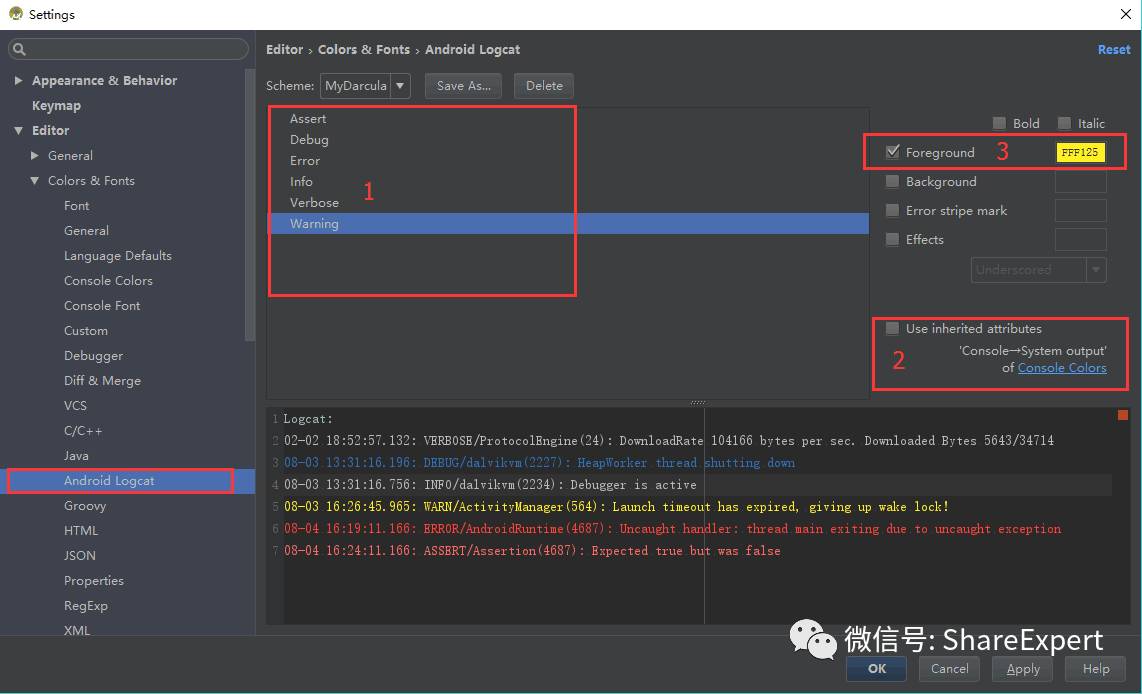Select VCS colors page
Viewport: 1142px width, 694px height.
tap(75, 406)
